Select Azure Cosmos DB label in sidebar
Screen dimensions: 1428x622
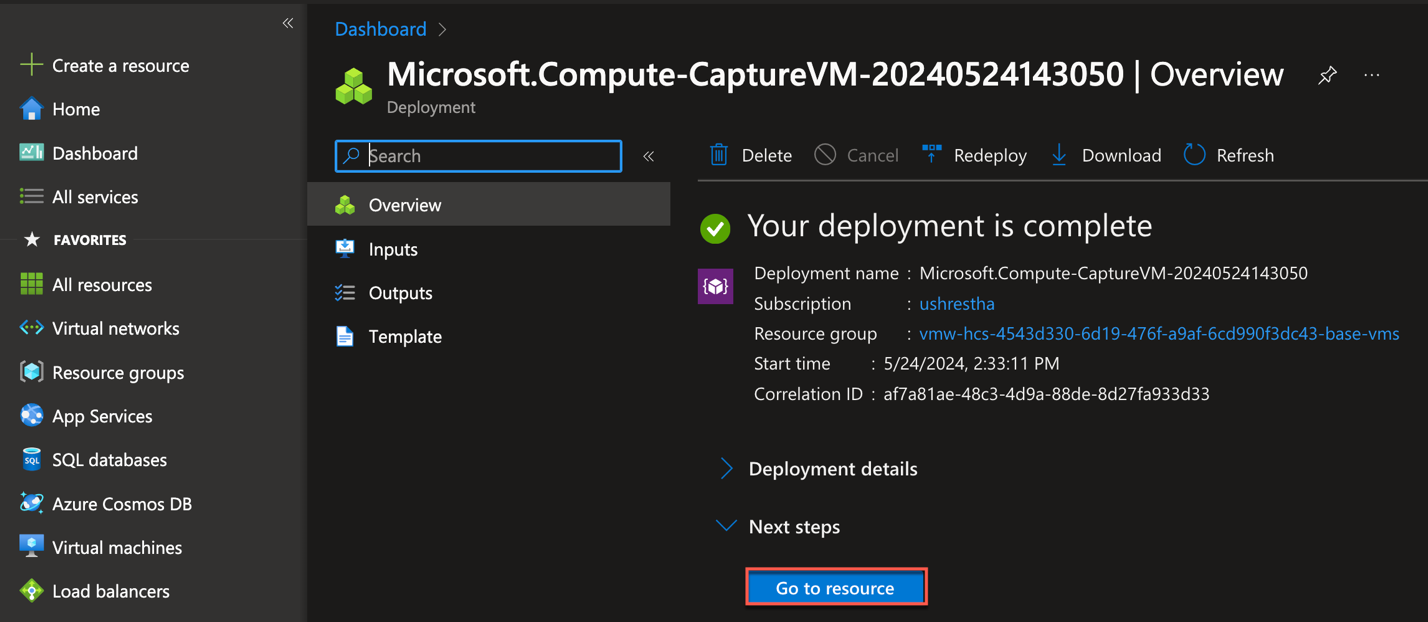tap(122, 504)
